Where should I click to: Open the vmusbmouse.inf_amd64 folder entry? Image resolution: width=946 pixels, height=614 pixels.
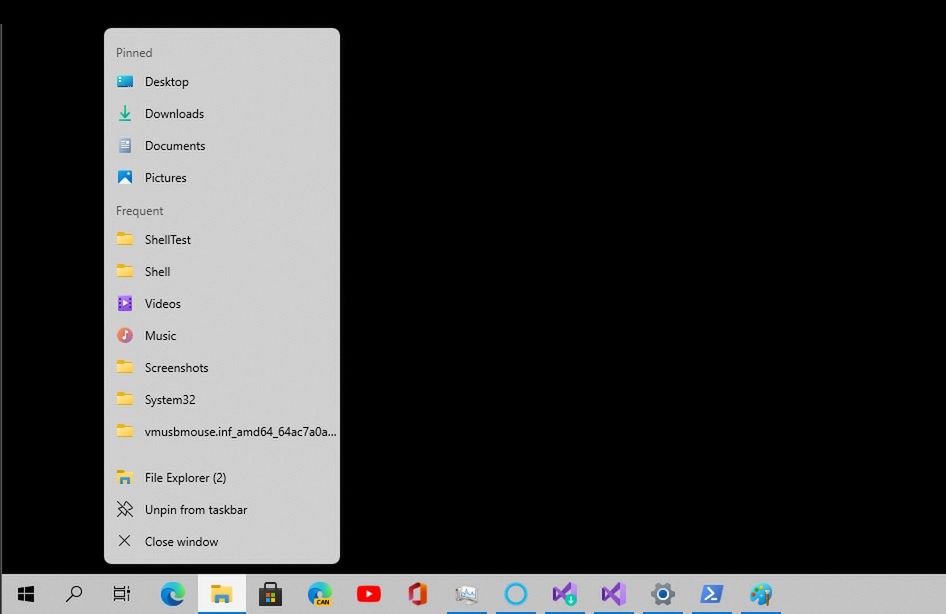tap(240, 431)
